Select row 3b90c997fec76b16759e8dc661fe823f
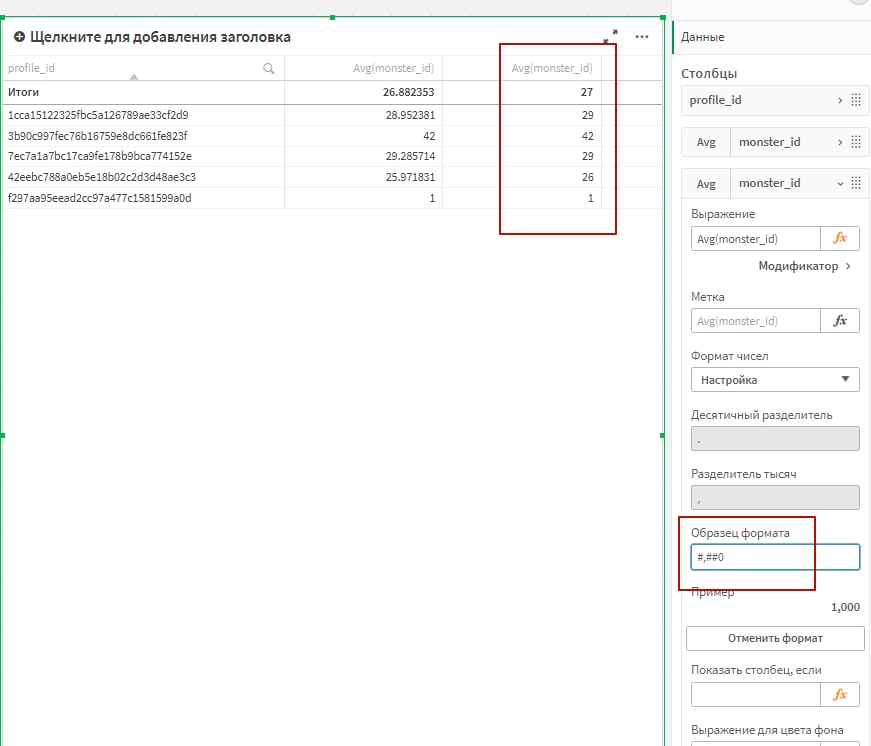The height and width of the screenshot is (746, 871). [x=97, y=136]
